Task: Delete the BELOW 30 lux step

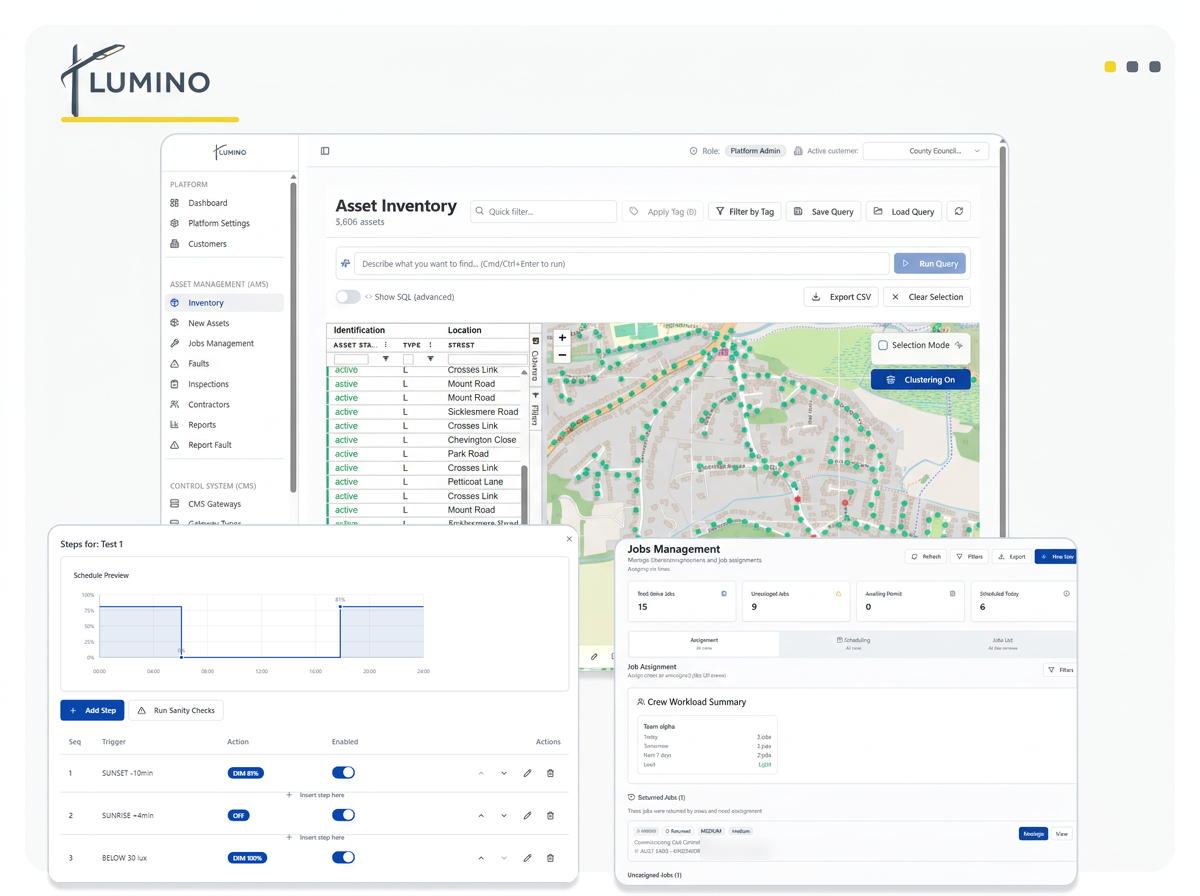Action: tap(550, 858)
